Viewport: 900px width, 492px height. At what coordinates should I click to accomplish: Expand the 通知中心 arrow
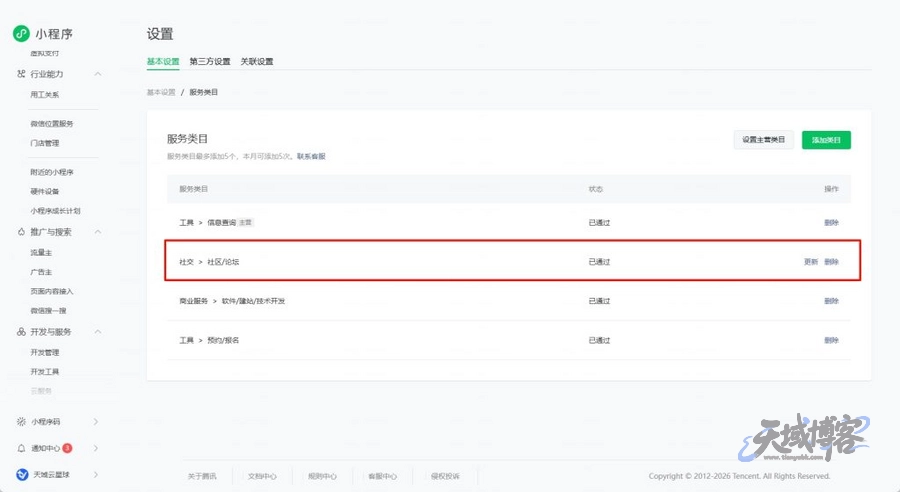point(96,448)
